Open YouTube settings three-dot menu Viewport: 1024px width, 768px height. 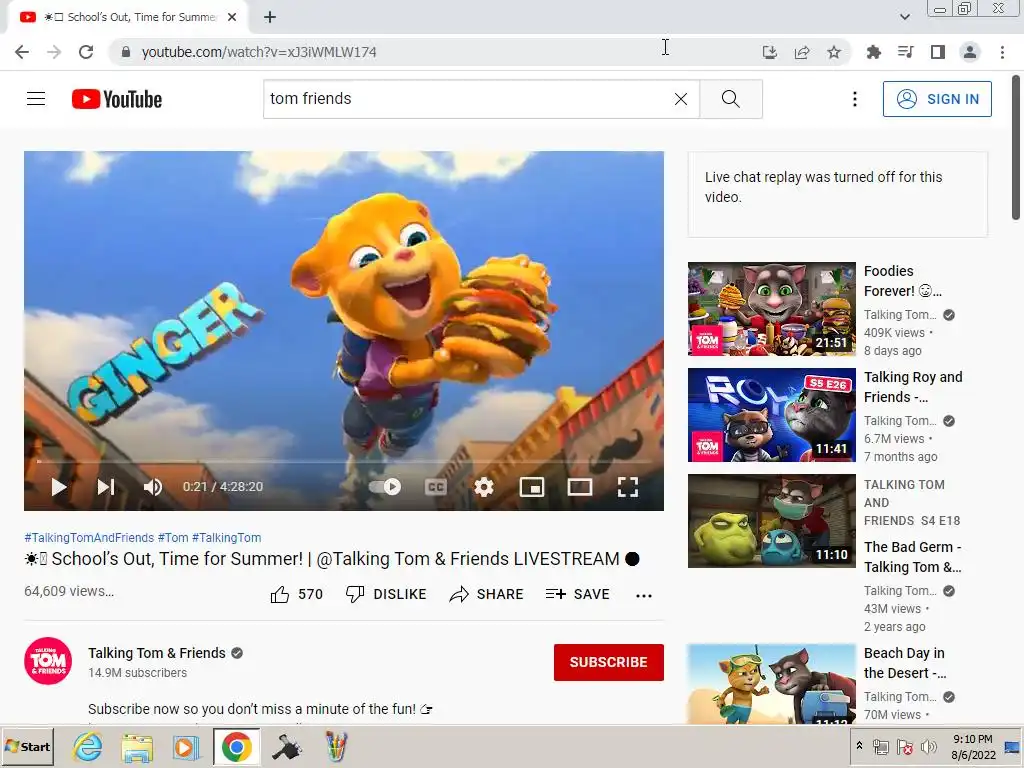click(854, 99)
